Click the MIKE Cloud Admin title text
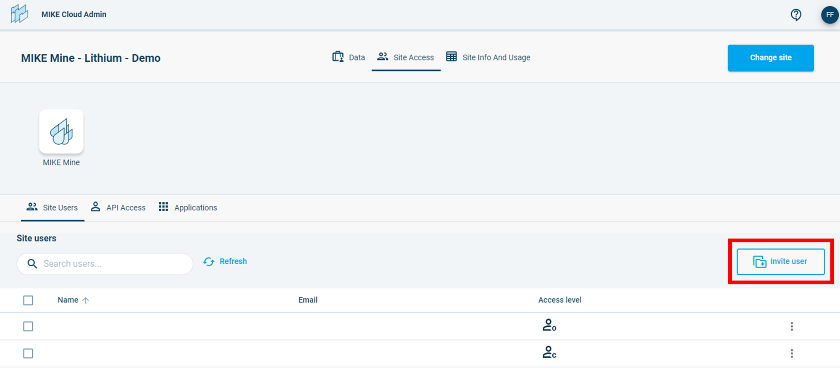 click(x=74, y=14)
